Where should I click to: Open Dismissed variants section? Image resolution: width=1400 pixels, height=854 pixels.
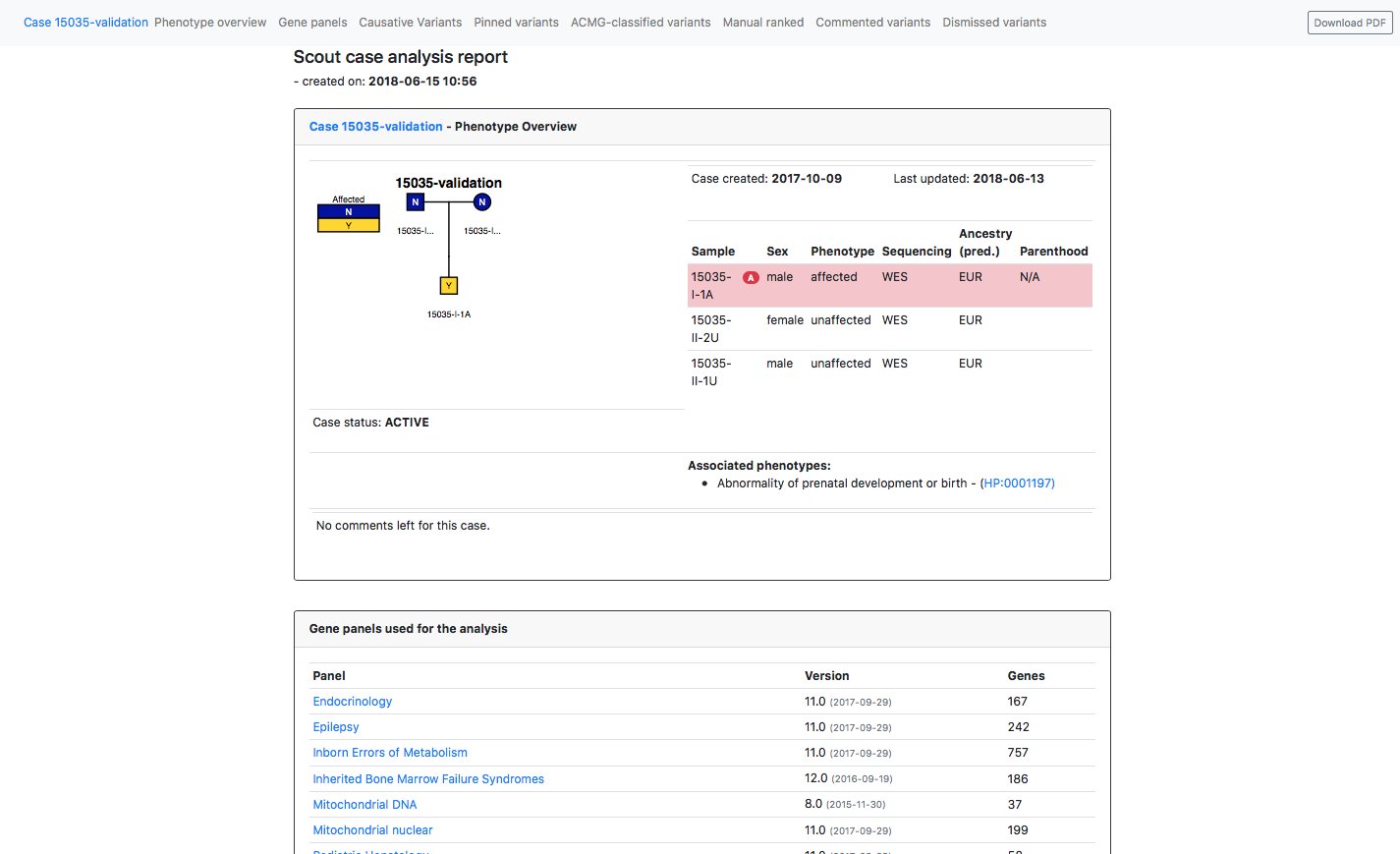click(994, 23)
